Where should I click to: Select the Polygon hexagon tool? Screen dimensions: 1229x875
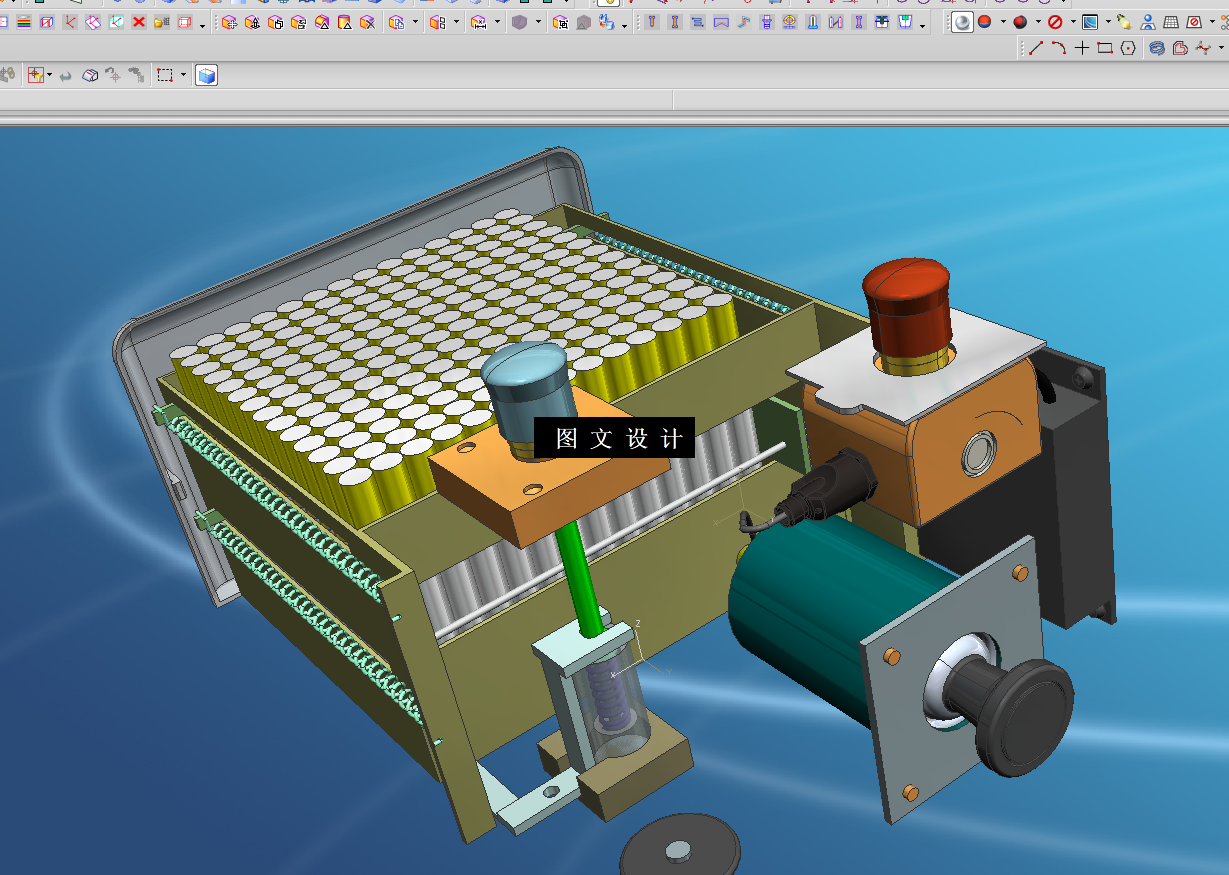(1128, 47)
